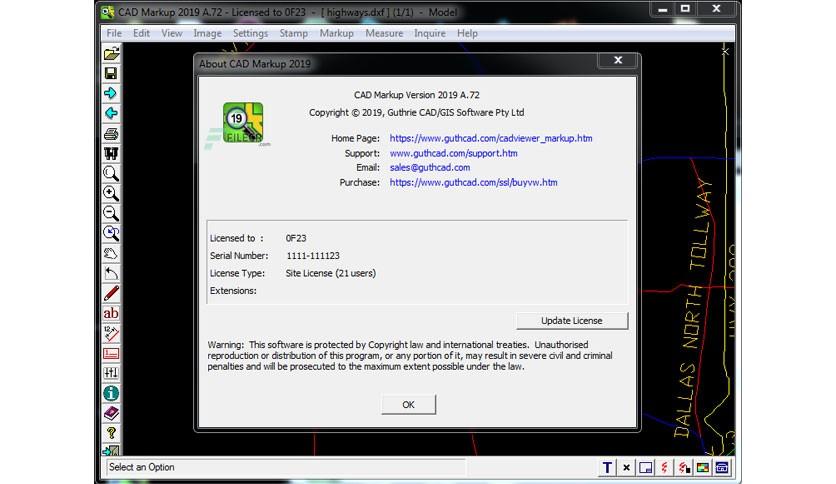
Task: Click the sales@guthcad.com email link
Action: pyautogui.click(x=430, y=167)
